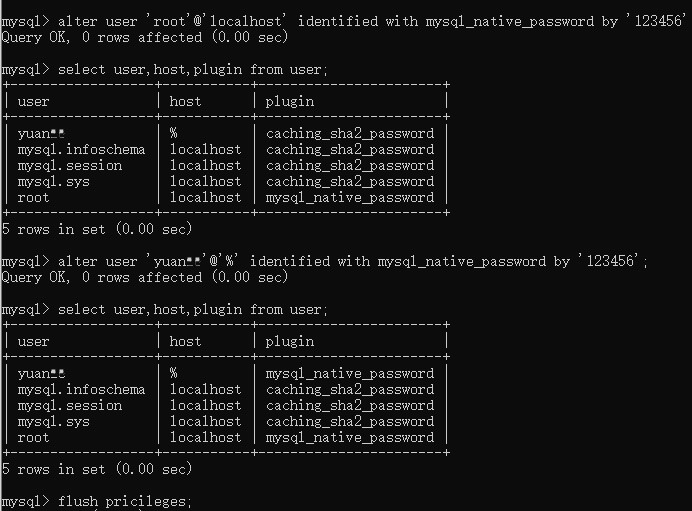Click the 'plugin' column header in second table

coord(290,342)
